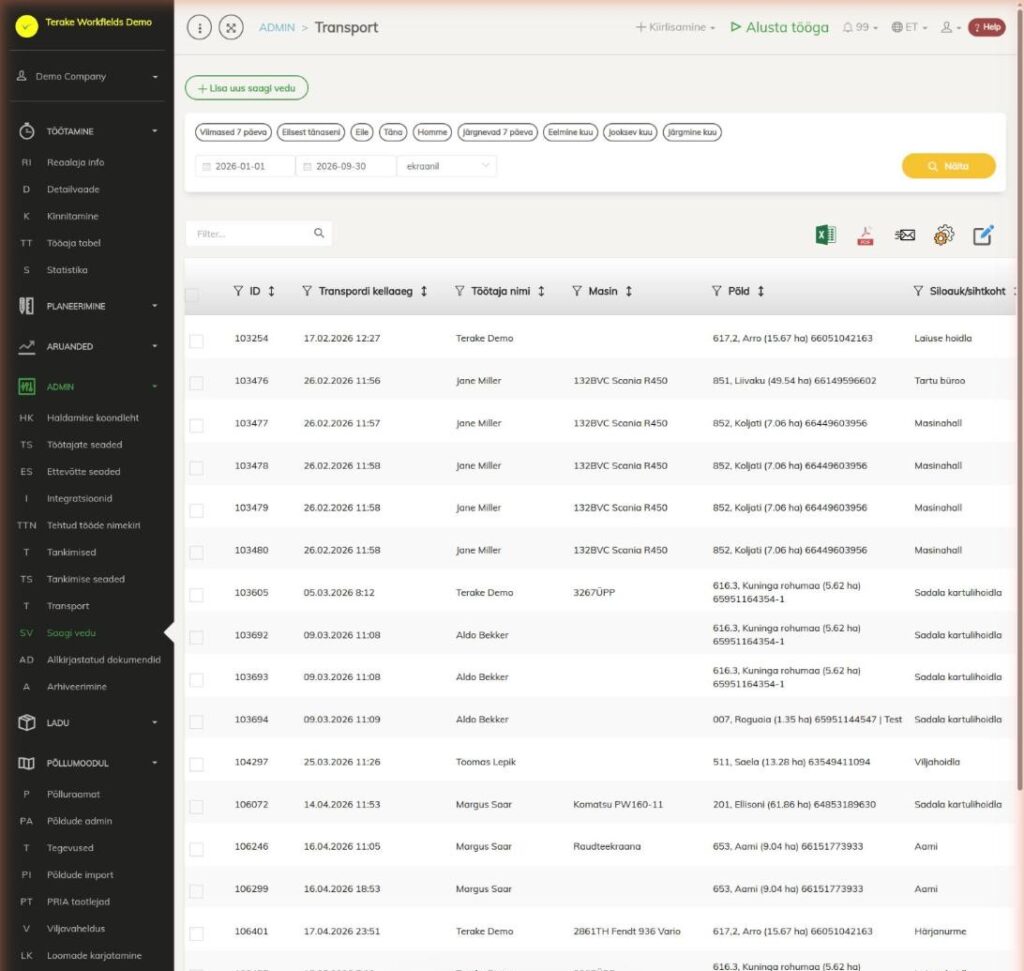Sort the Masin column
The width and height of the screenshot is (1024, 971).
628,291
